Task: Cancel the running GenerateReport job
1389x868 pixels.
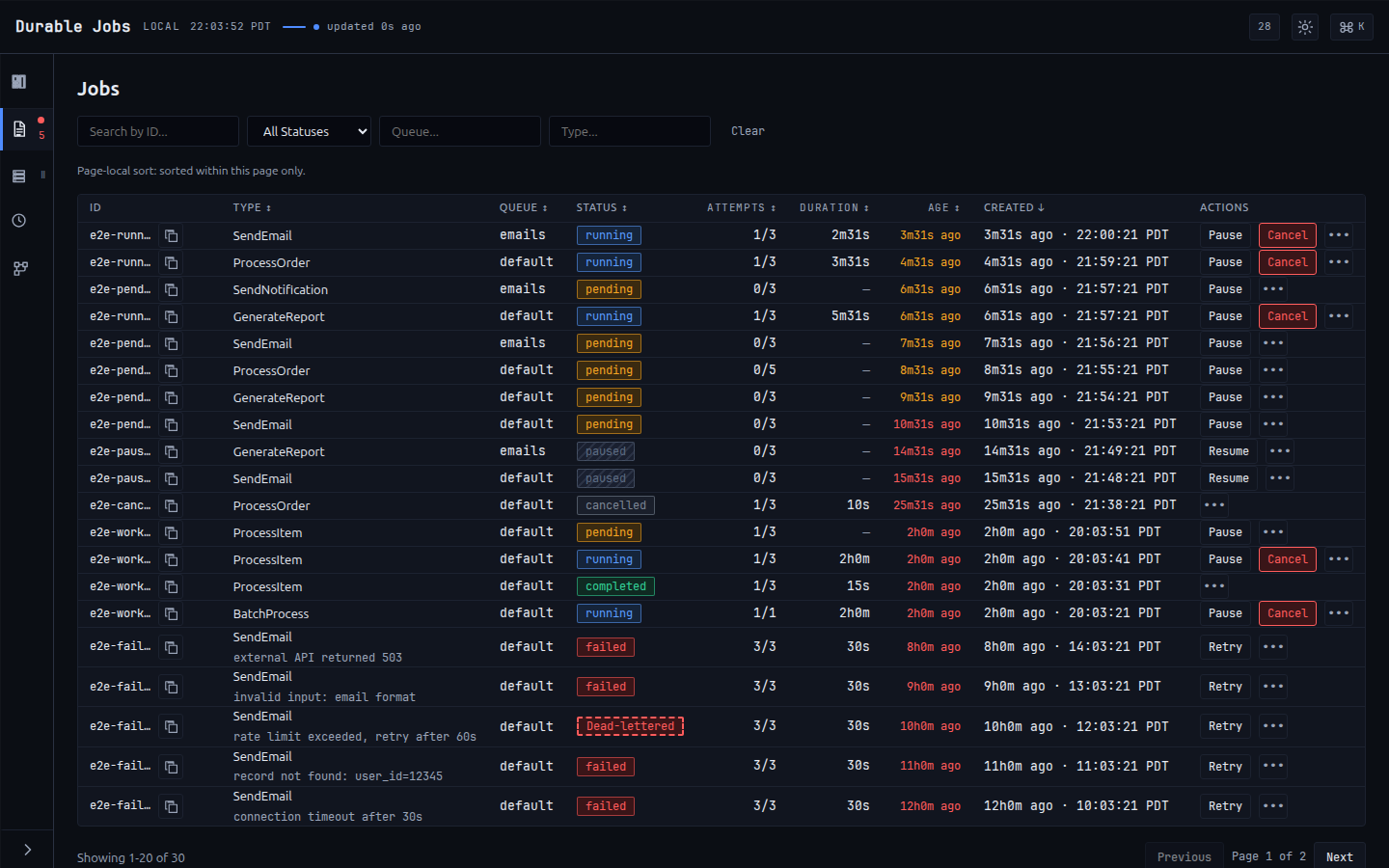Action: point(1288,316)
